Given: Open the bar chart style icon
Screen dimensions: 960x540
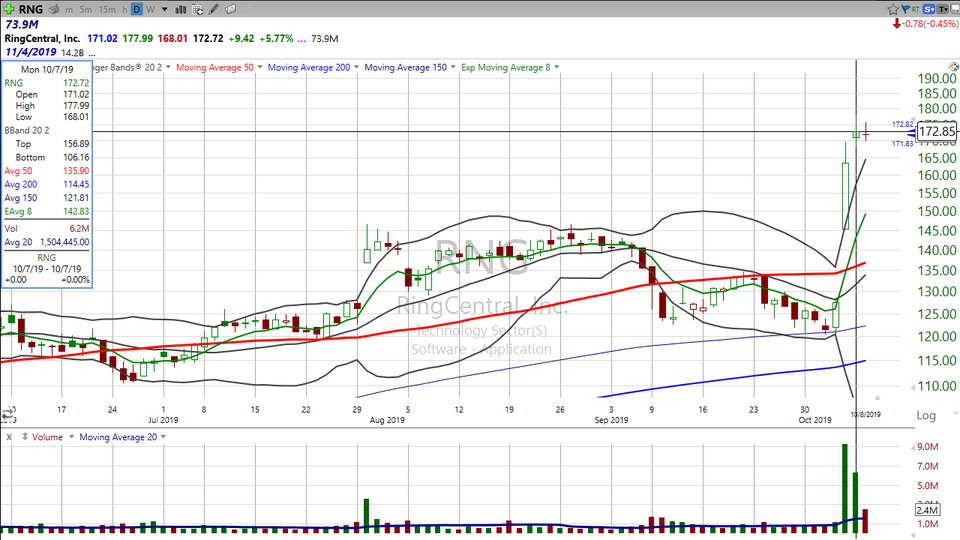Looking at the screenshot, I should [x=177, y=9].
